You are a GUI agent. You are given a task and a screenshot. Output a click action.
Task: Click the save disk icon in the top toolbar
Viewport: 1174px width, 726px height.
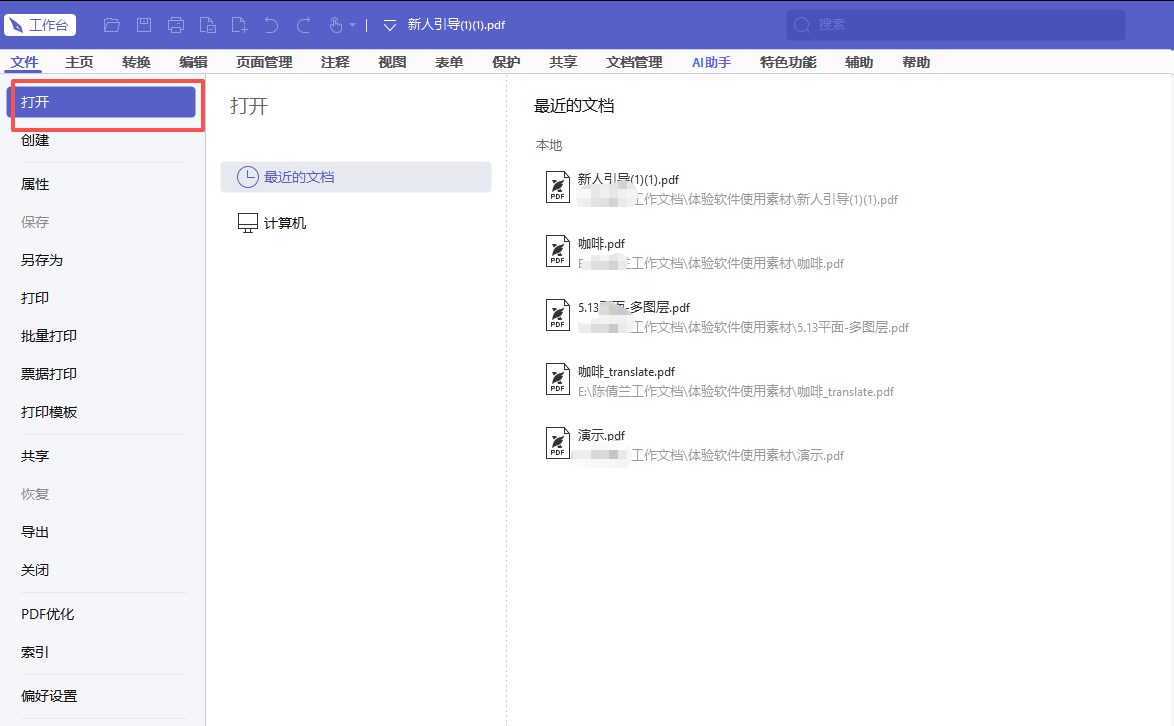point(144,25)
